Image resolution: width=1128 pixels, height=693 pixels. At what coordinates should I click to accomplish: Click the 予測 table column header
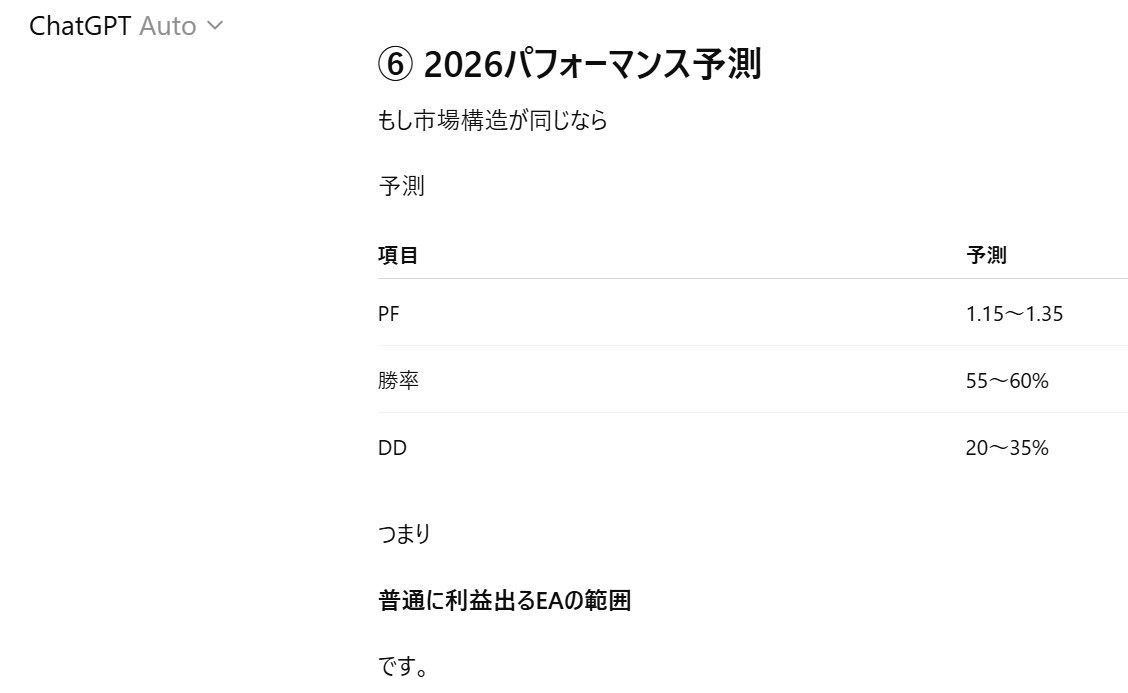[986, 255]
